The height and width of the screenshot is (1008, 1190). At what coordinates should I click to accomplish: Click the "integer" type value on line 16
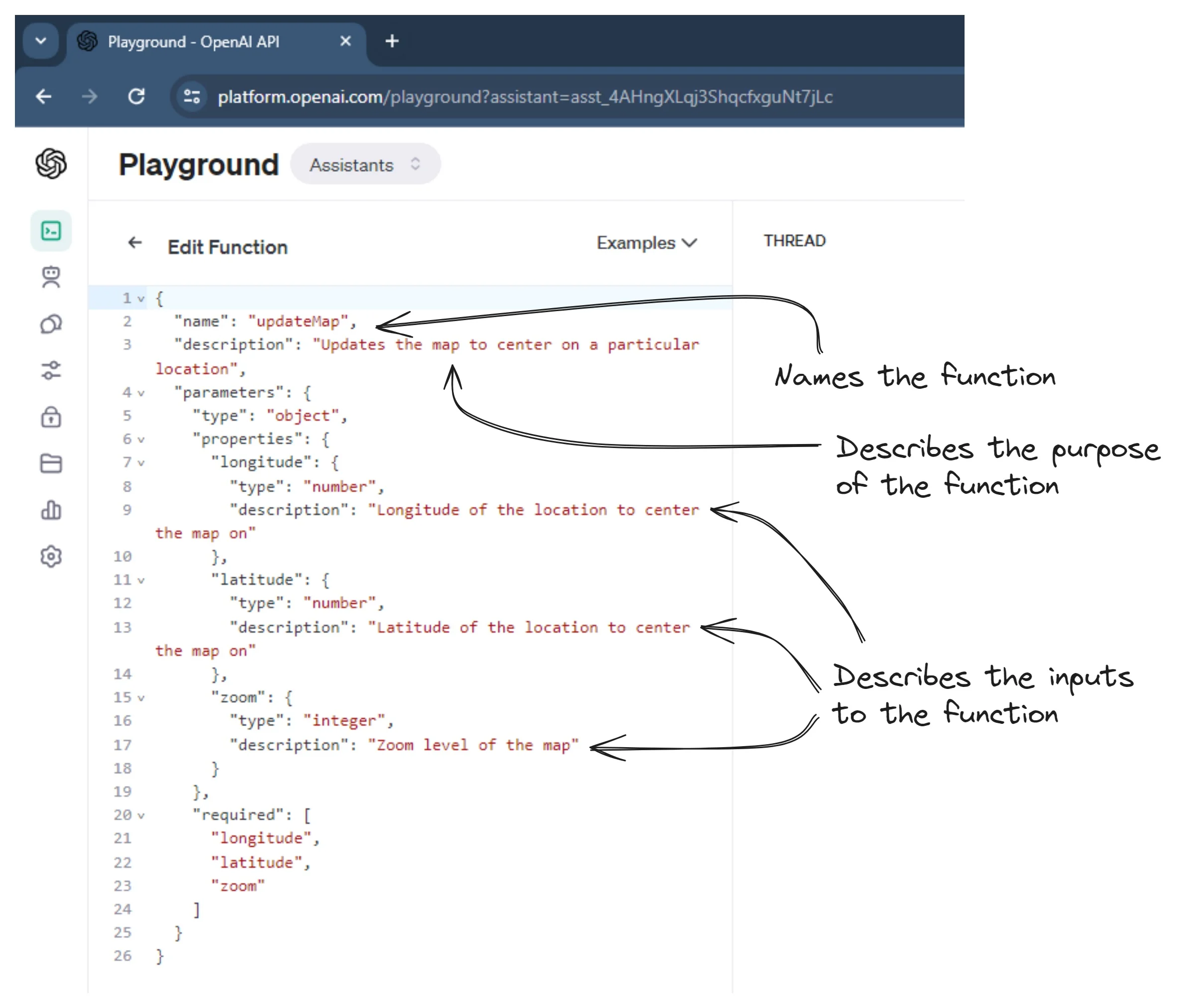[x=344, y=721]
